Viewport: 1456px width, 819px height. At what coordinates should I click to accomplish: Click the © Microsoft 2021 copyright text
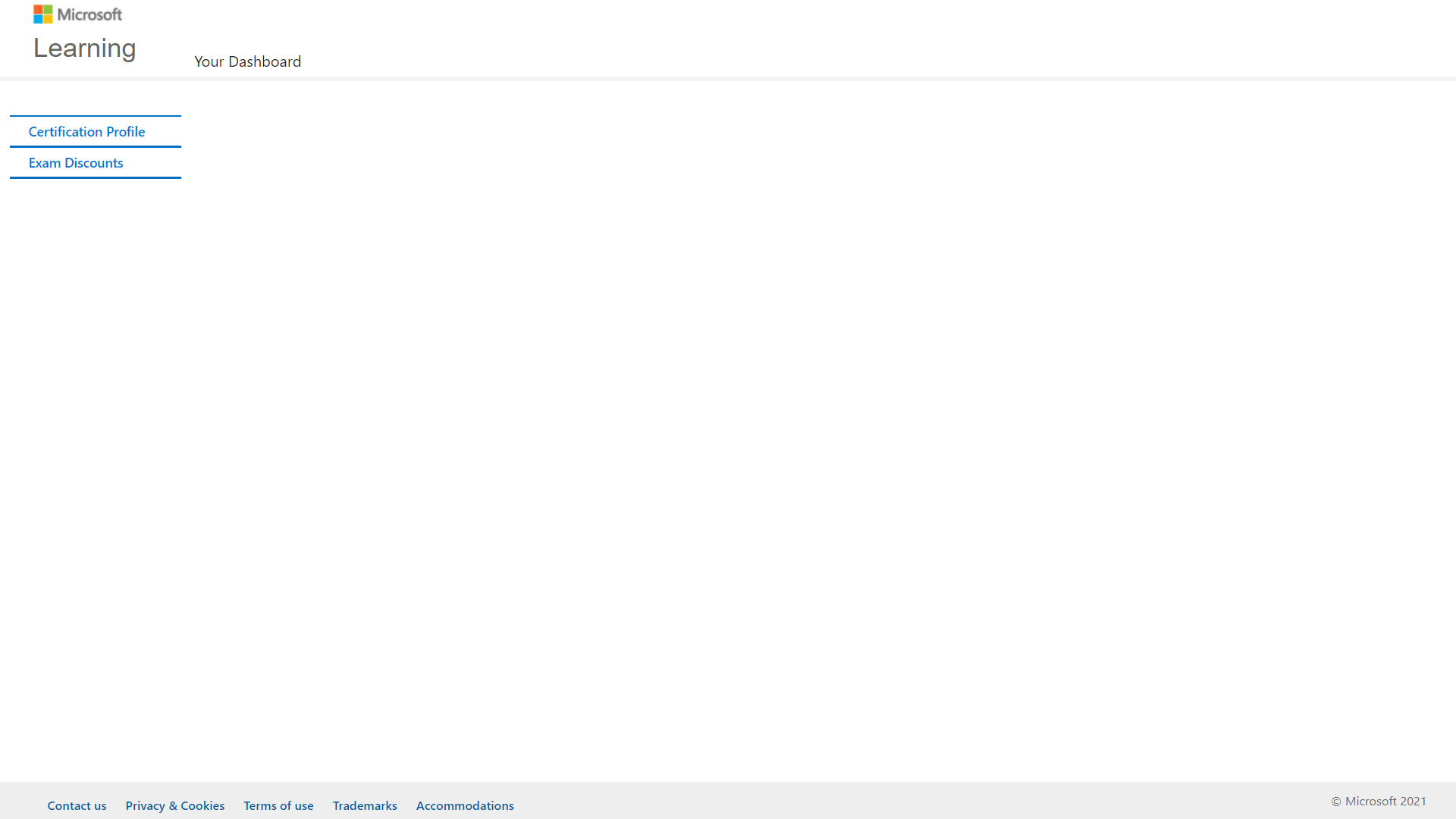(x=1378, y=801)
